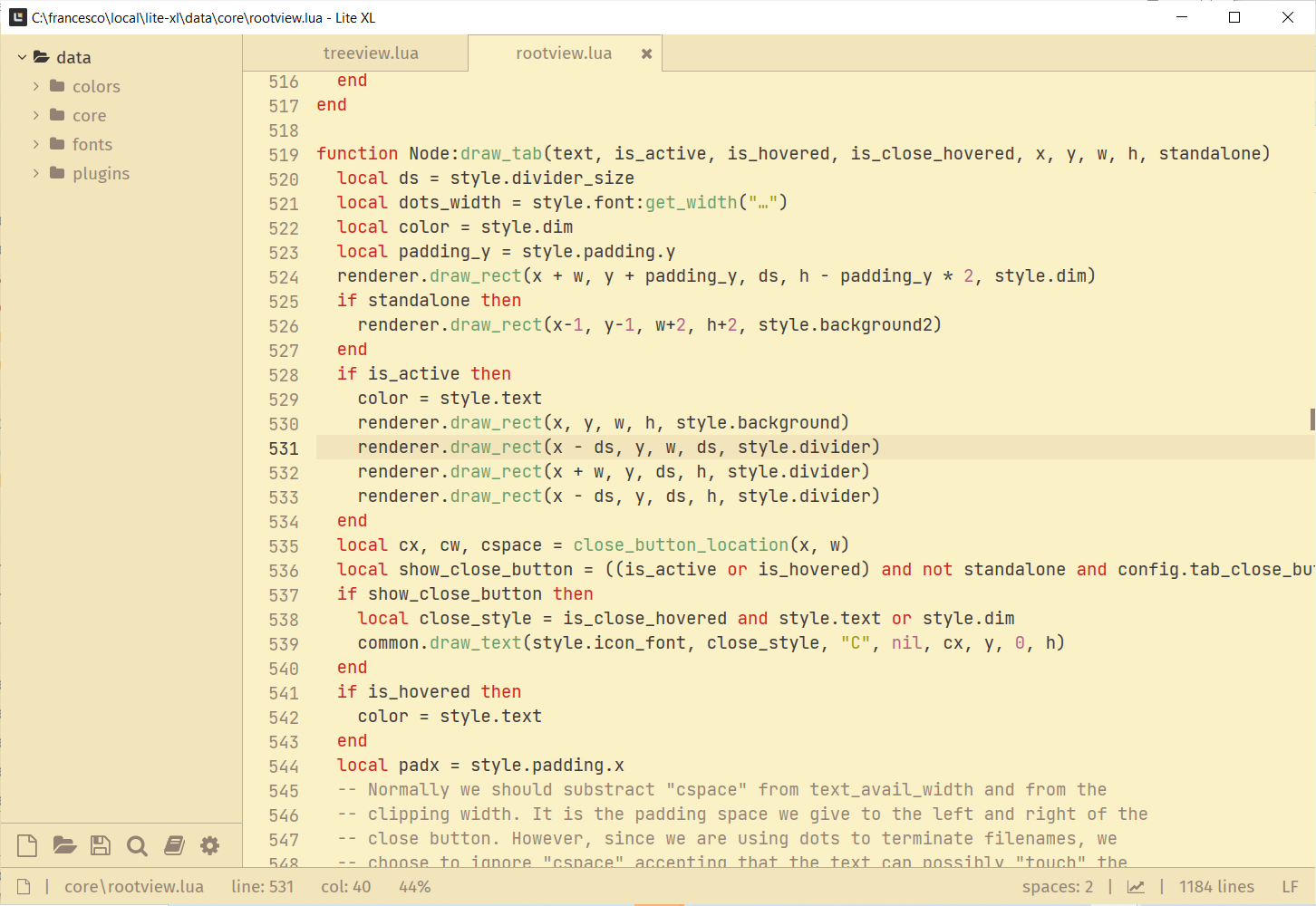1316x906 pixels.
Task: Open settings with the gear icon
Action: [x=210, y=845]
